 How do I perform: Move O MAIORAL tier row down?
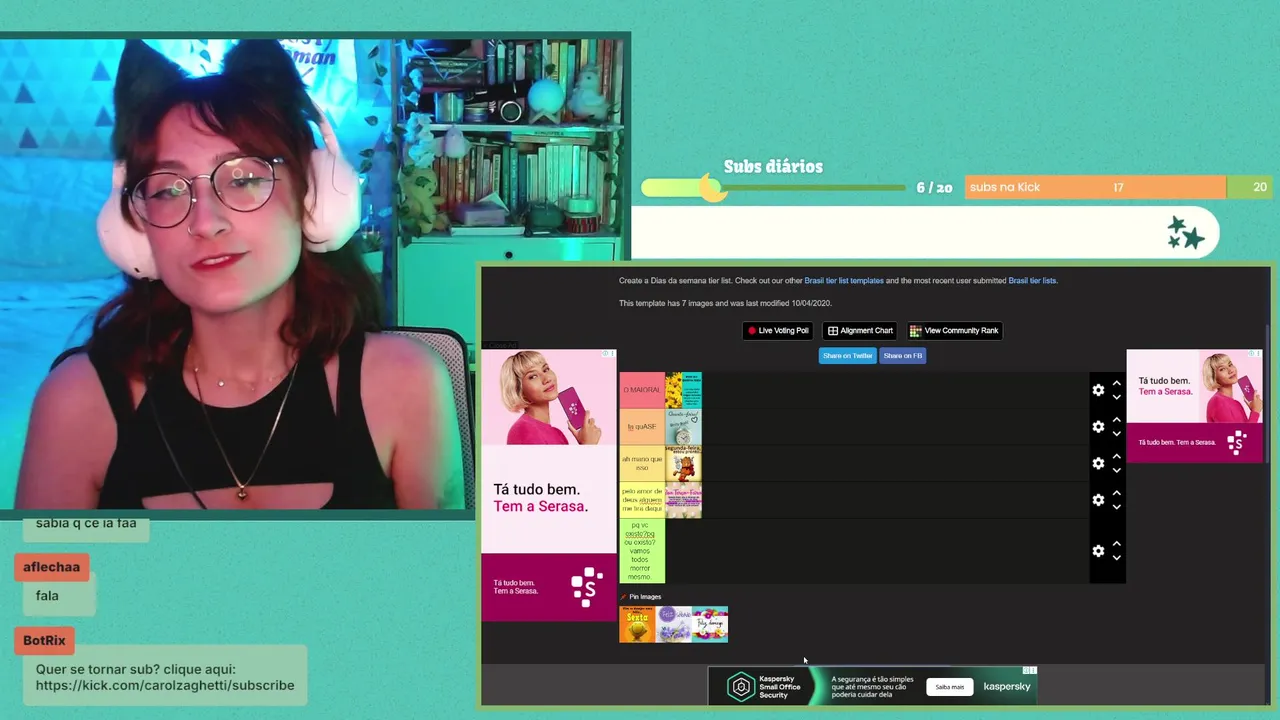pyautogui.click(x=1117, y=397)
